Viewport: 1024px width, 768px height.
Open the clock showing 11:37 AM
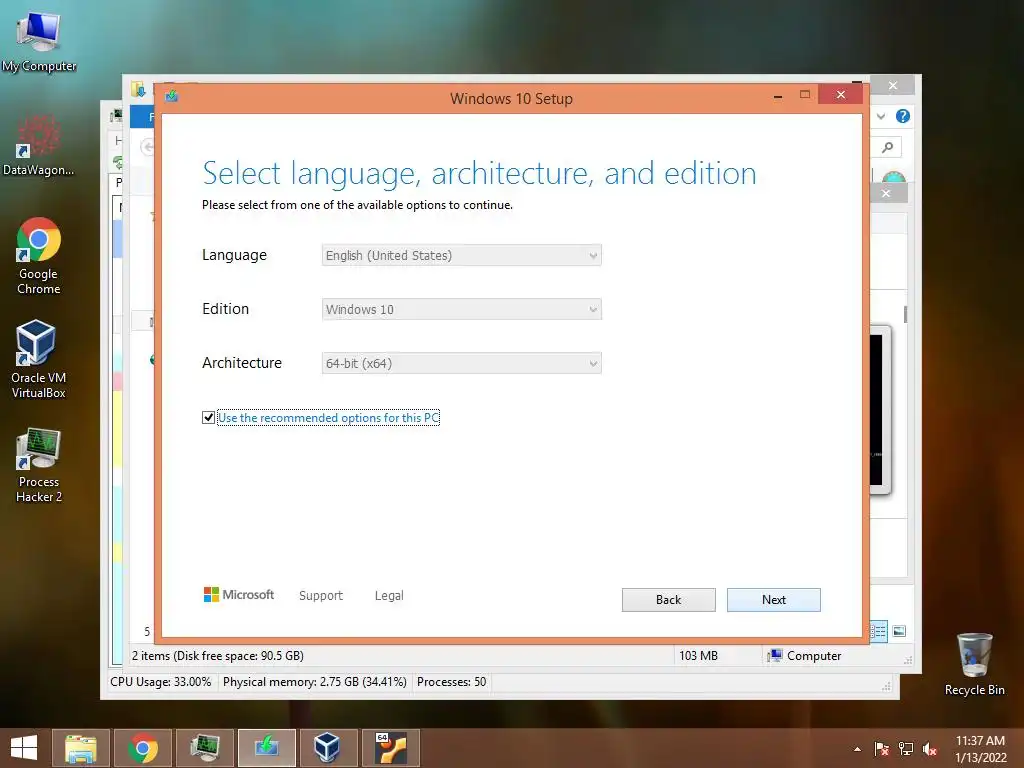pos(980,749)
